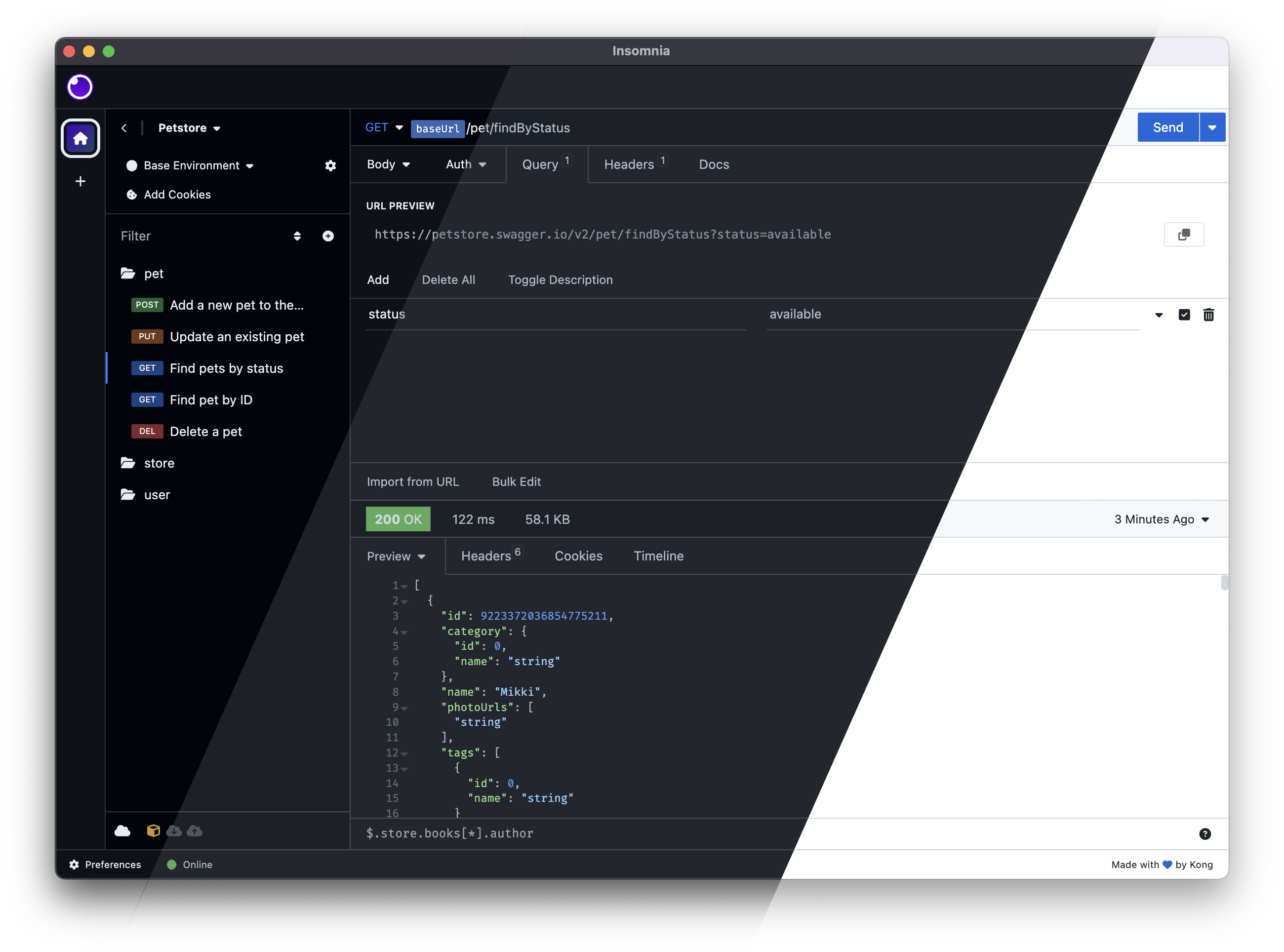Delete the status query parameter
1284x952 pixels.
click(x=1208, y=315)
